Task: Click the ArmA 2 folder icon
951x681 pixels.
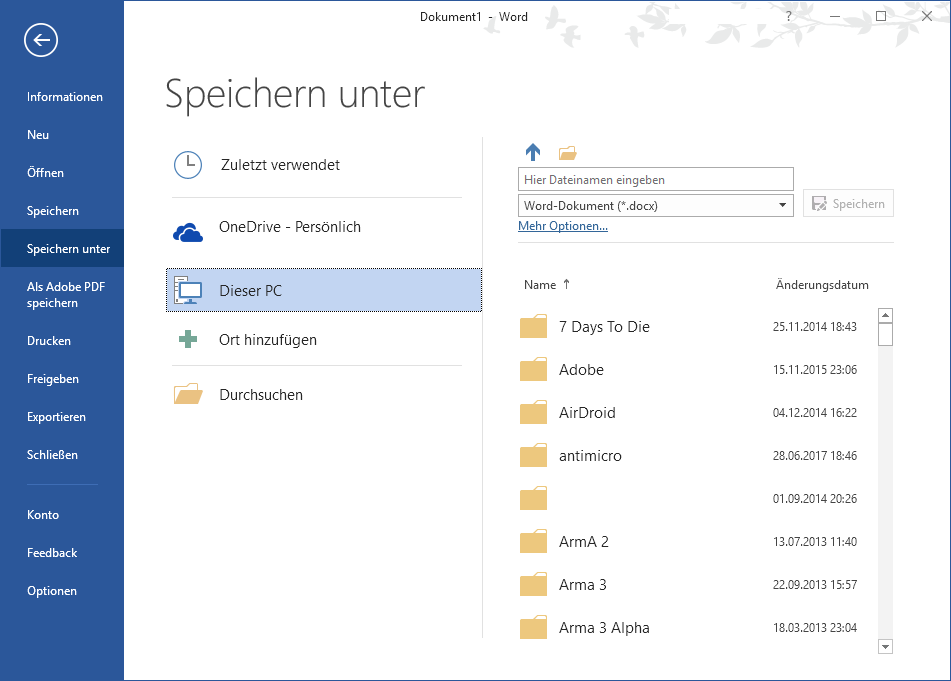Action: (533, 542)
